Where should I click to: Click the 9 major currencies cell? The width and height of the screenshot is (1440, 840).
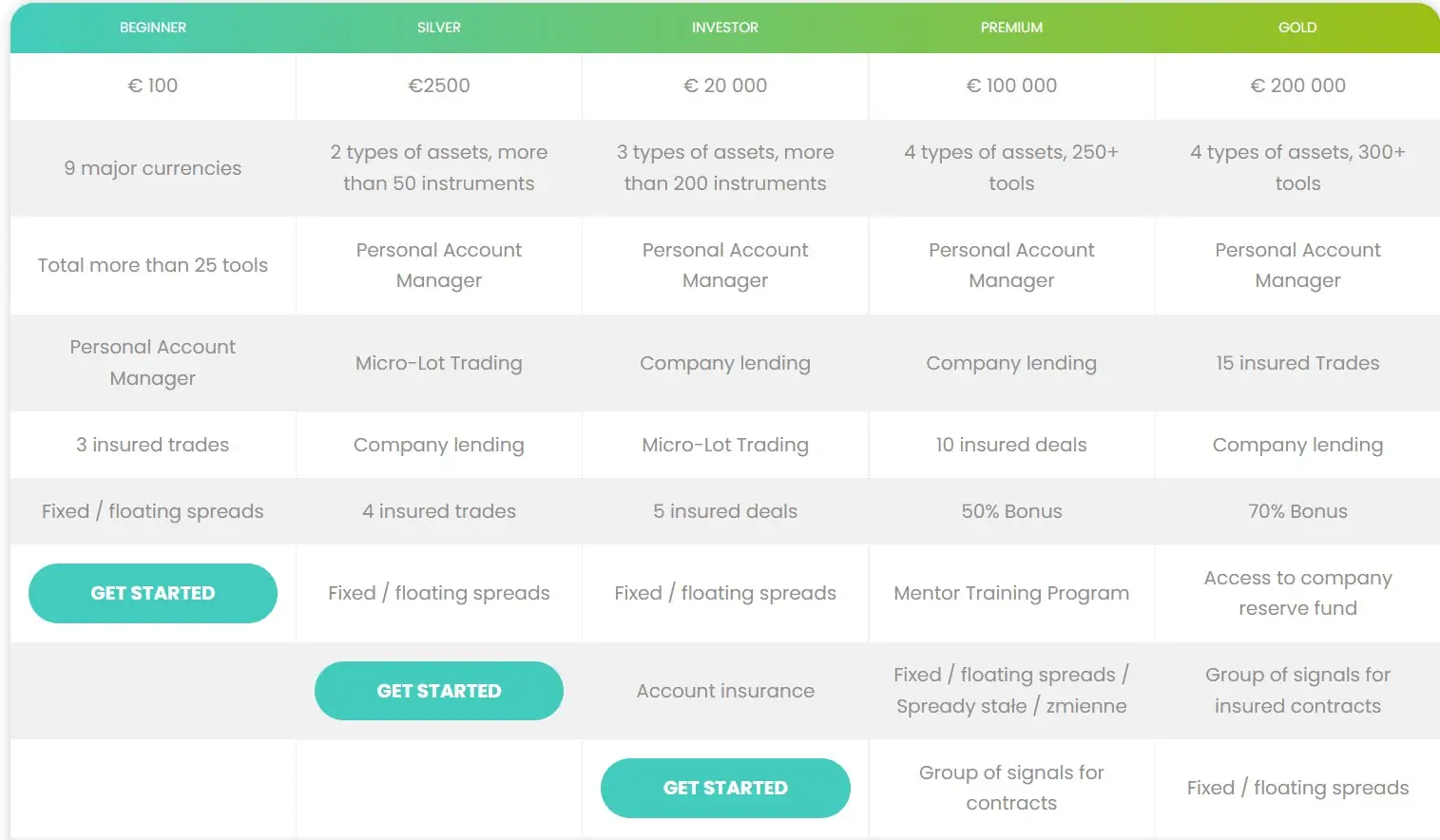[153, 168]
